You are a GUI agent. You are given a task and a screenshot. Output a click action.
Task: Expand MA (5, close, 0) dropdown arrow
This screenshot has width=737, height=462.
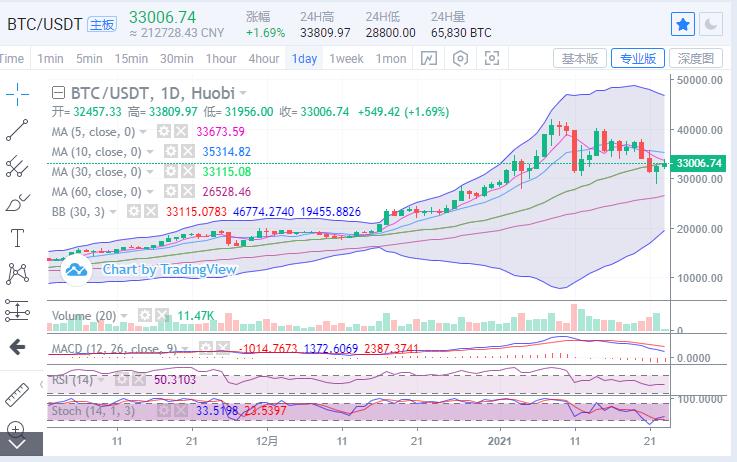coord(143,132)
